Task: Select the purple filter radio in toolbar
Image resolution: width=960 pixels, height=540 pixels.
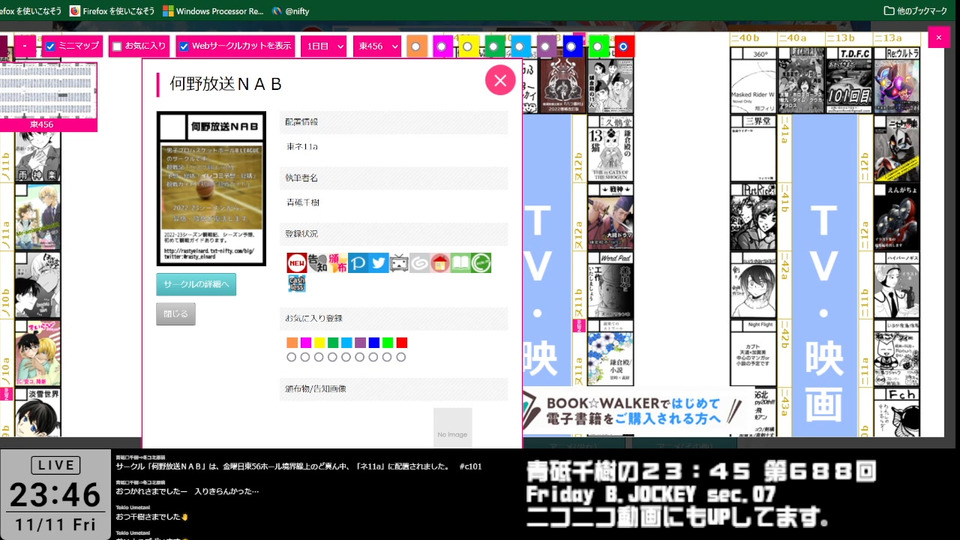Action: pyautogui.click(x=546, y=47)
